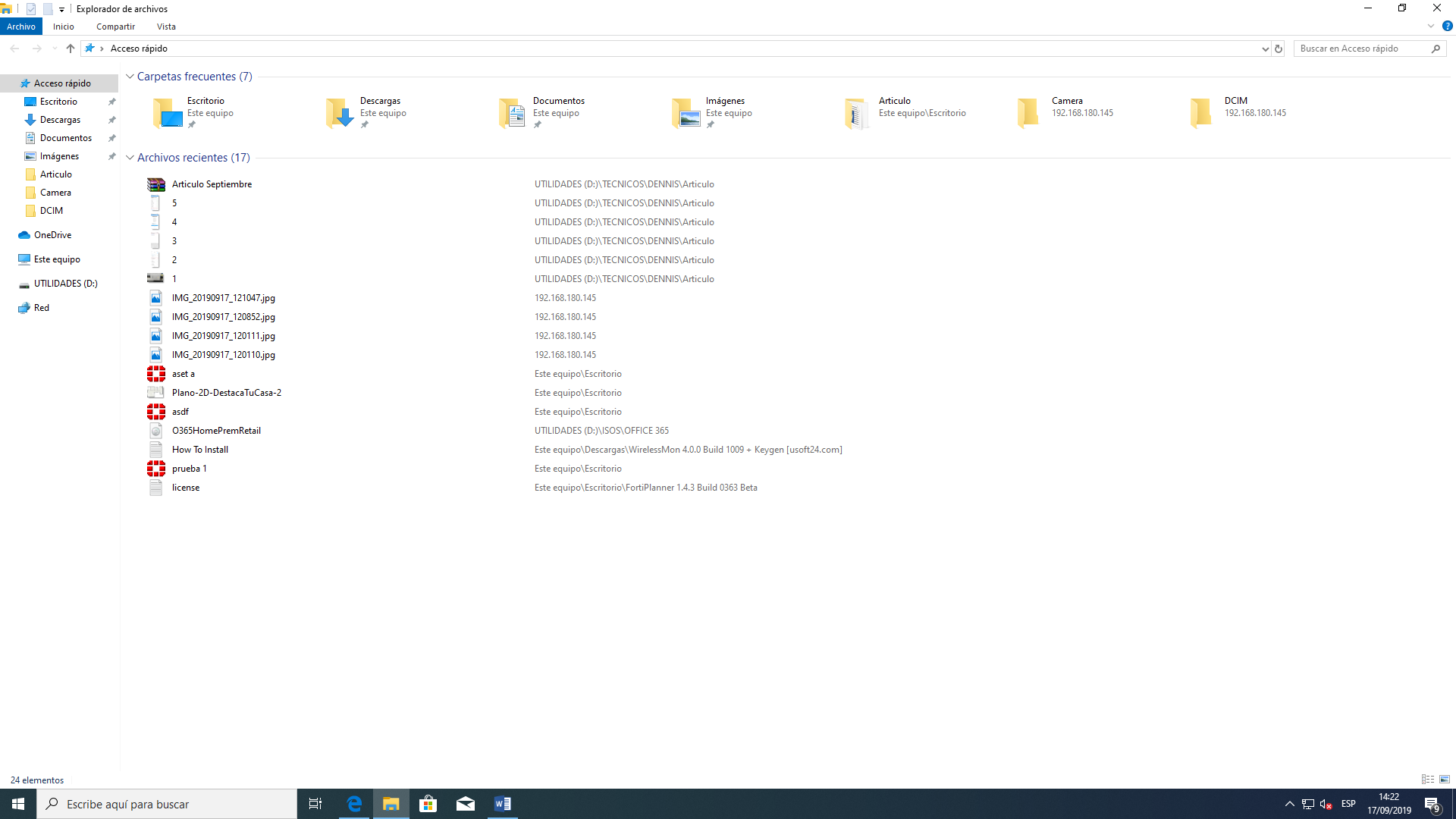Click the Up directory arrow icon
Screen dimensions: 1456x819
point(71,49)
